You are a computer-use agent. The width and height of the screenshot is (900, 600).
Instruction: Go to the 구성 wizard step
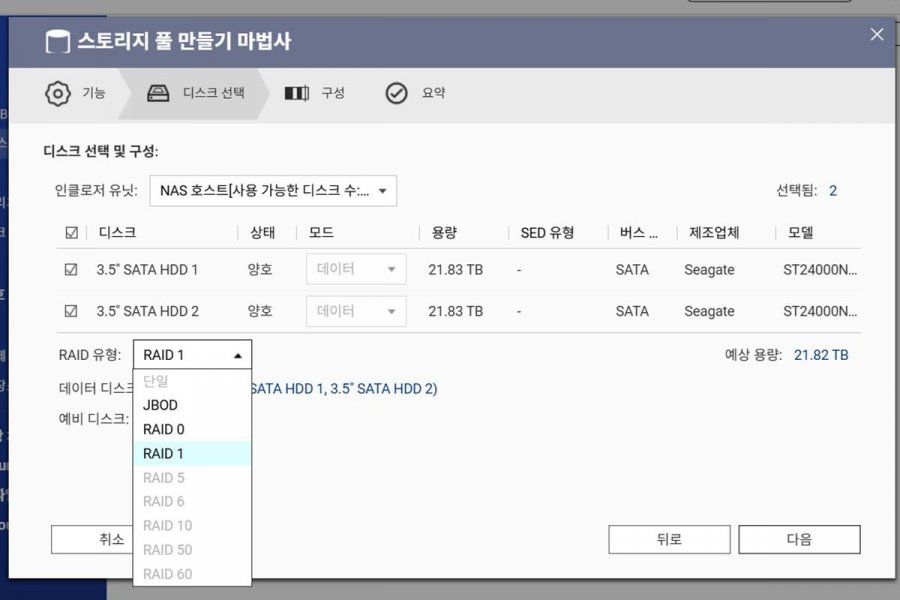(x=315, y=93)
